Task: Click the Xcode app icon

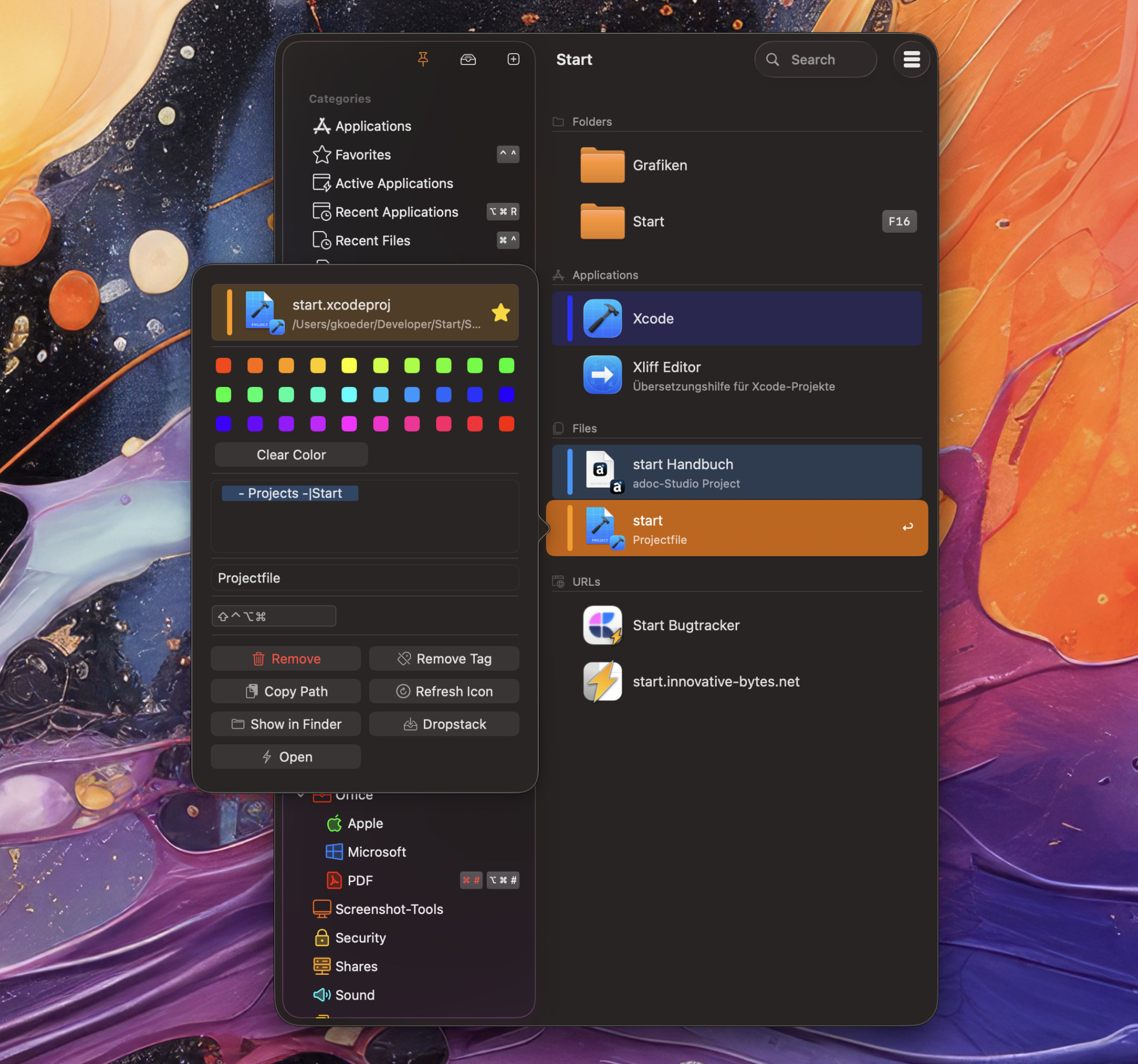Action: click(x=602, y=319)
